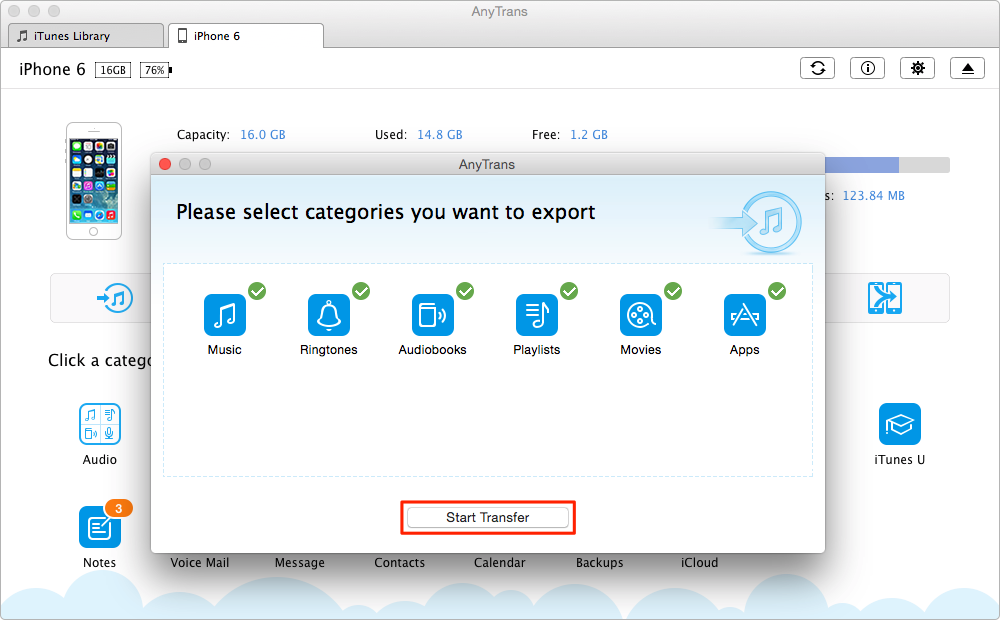Click the 16.0 GB capacity value
This screenshot has height=620, width=1000.
tap(263, 135)
